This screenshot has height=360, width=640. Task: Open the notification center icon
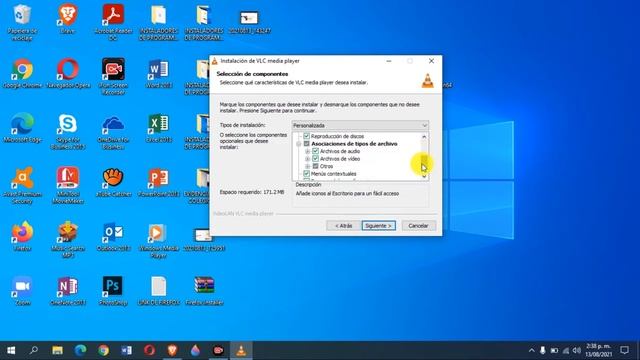point(624,350)
